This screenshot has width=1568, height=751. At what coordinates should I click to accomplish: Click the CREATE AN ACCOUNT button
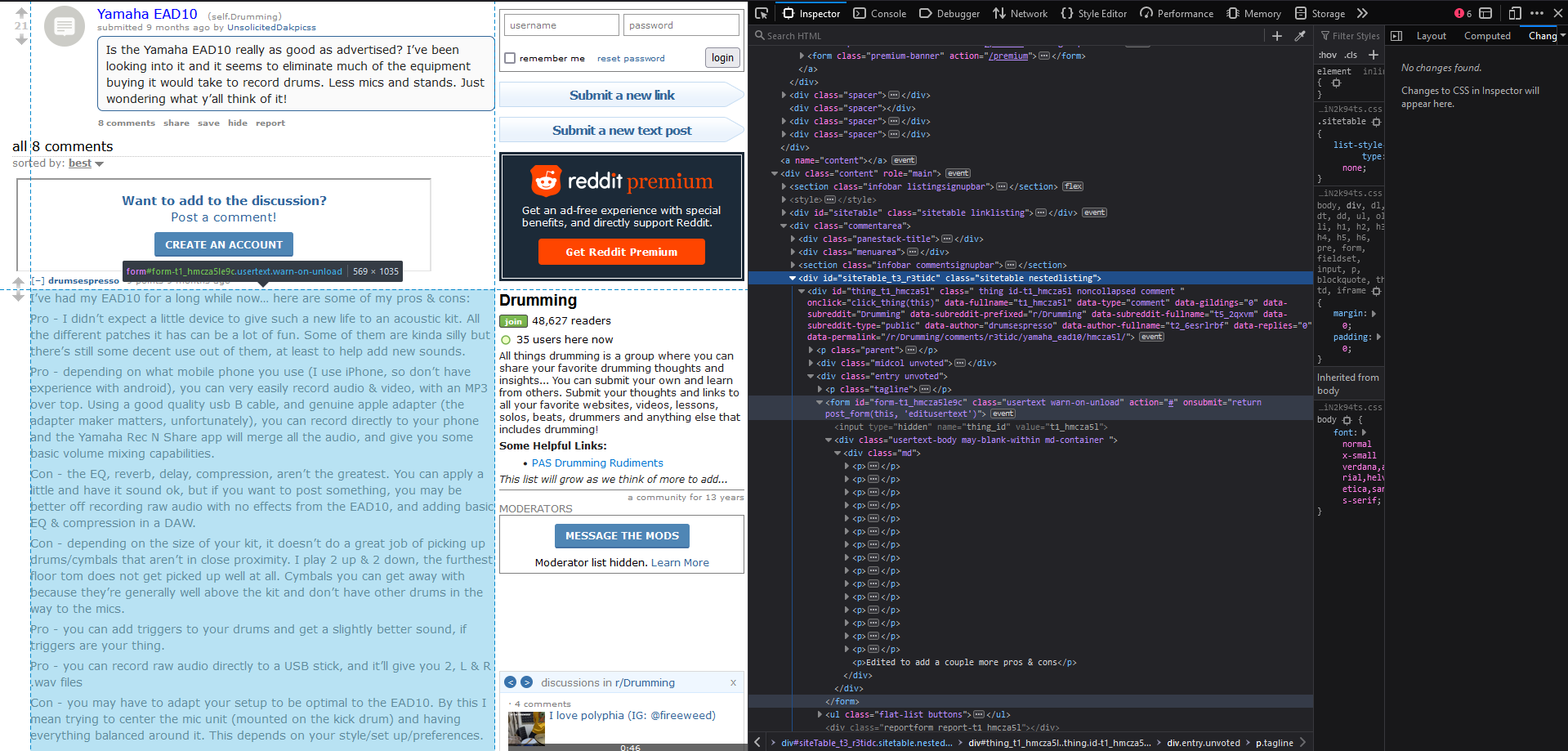(x=223, y=244)
